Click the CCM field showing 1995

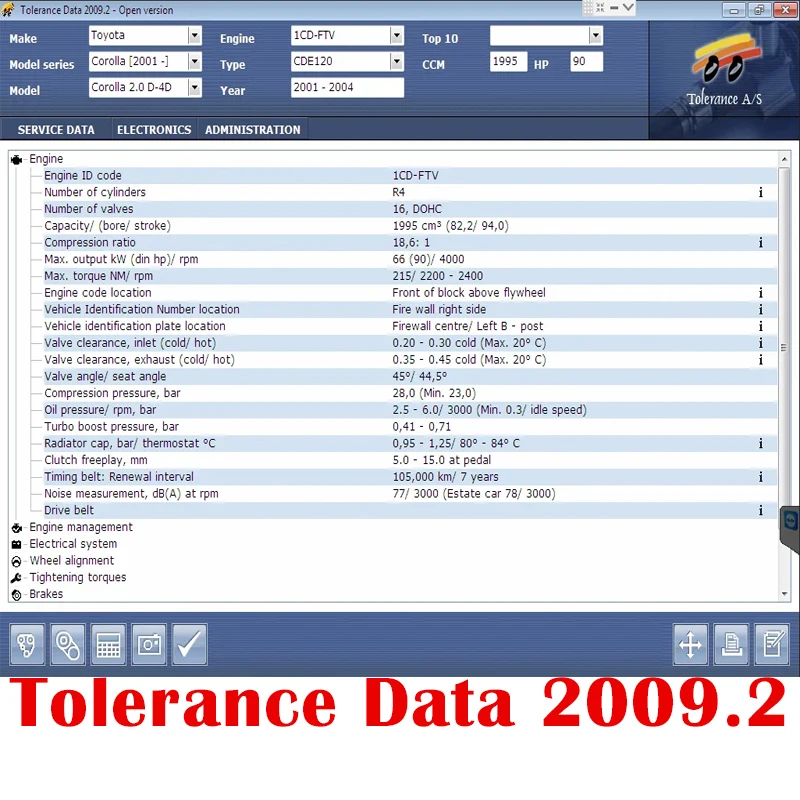click(508, 62)
